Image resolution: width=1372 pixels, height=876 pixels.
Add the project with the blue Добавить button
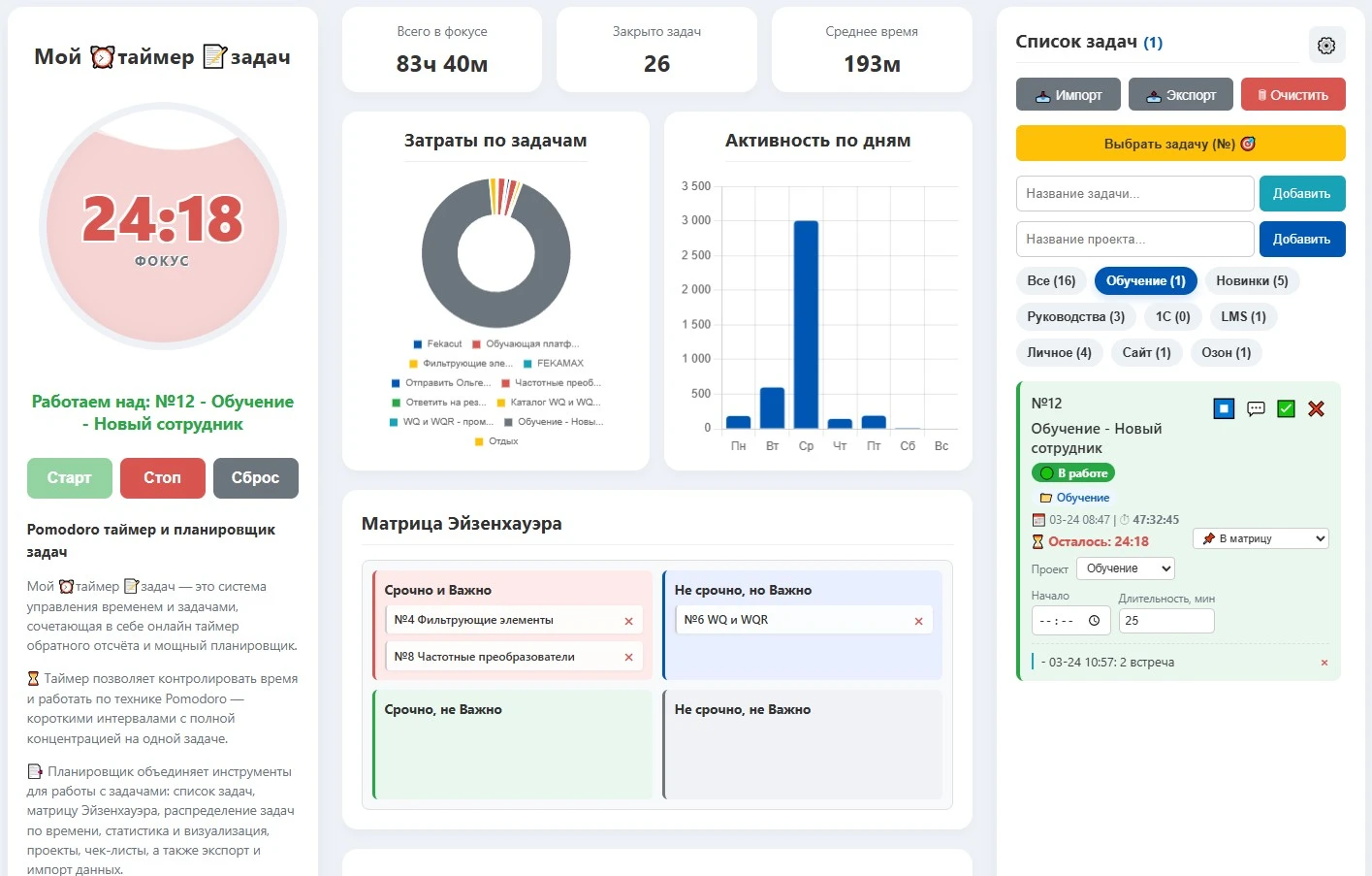(x=1302, y=240)
